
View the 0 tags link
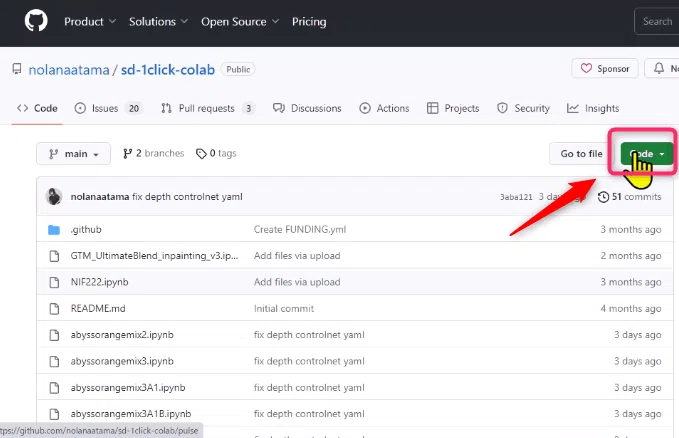coord(216,153)
